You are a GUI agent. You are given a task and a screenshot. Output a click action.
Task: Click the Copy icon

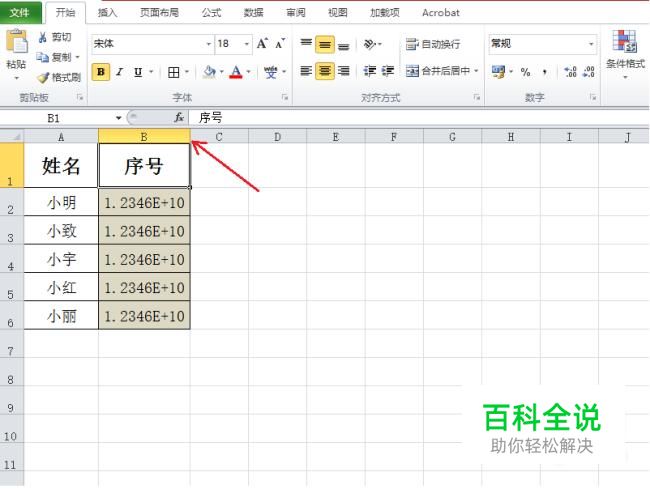42,57
